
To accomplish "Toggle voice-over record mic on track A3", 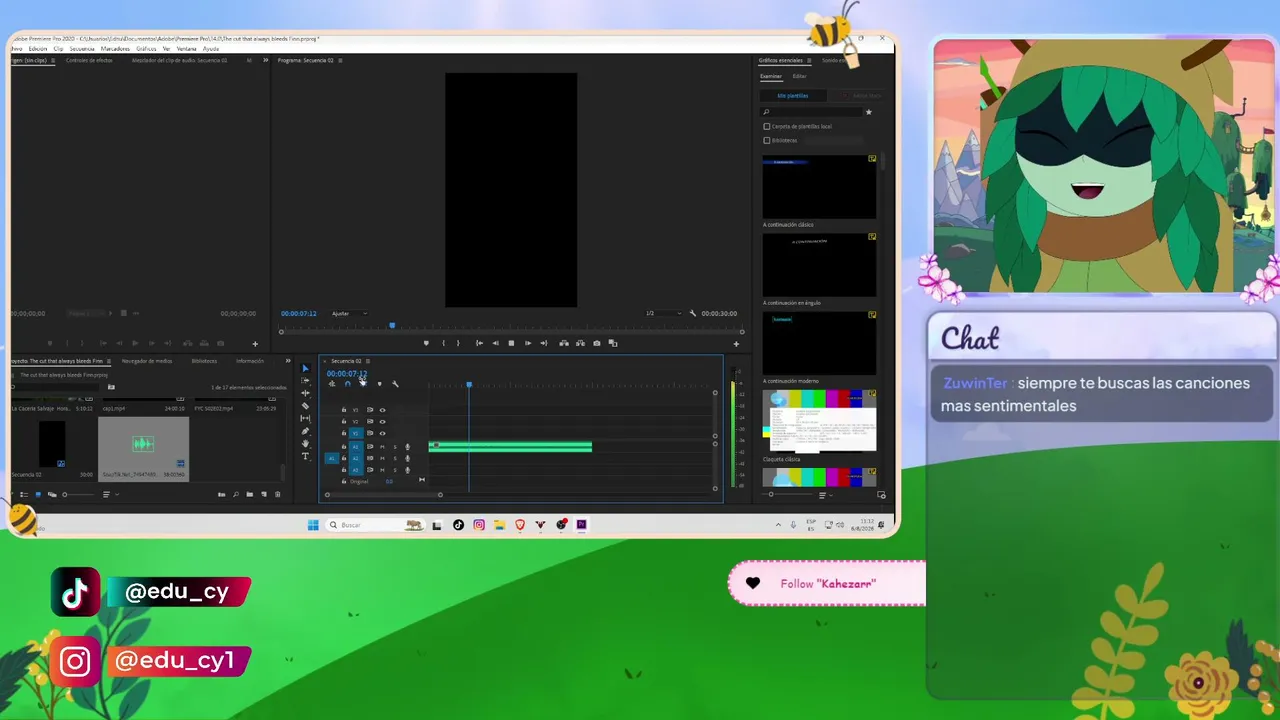I will (407, 470).
